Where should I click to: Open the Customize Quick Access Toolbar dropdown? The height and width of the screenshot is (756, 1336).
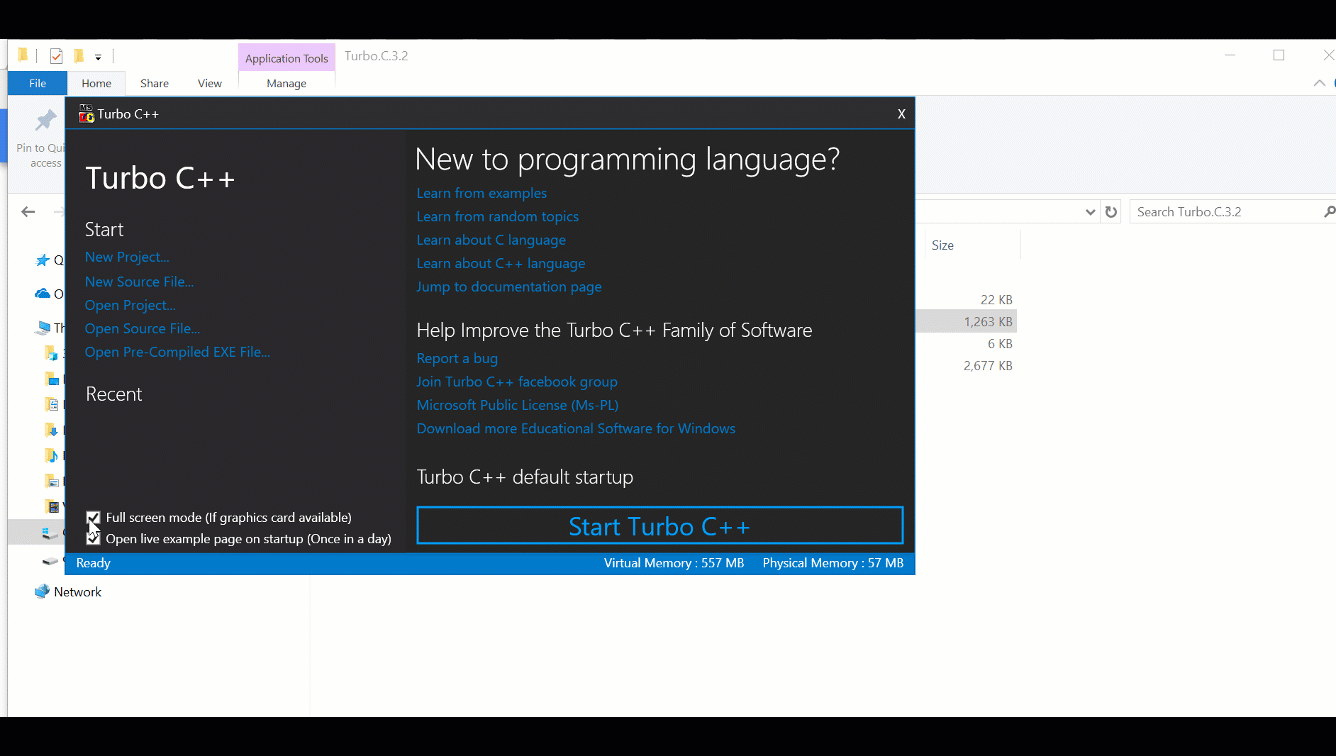point(98,57)
